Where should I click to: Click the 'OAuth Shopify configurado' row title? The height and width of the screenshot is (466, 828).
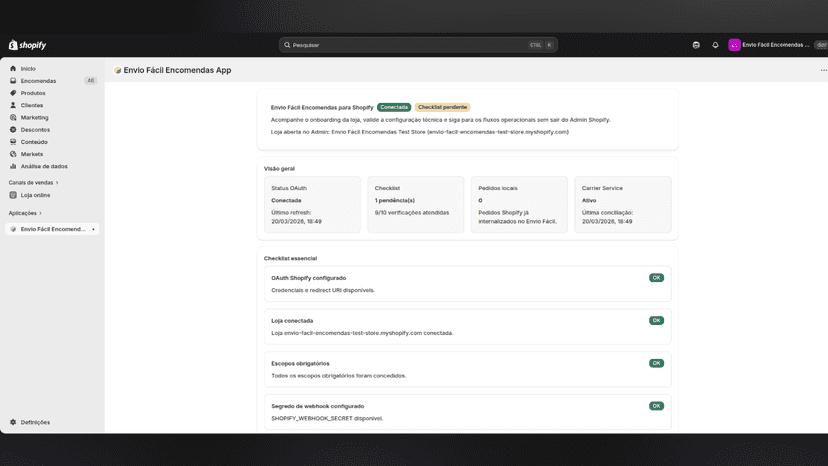pyautogui.click(x=308, y=278)
